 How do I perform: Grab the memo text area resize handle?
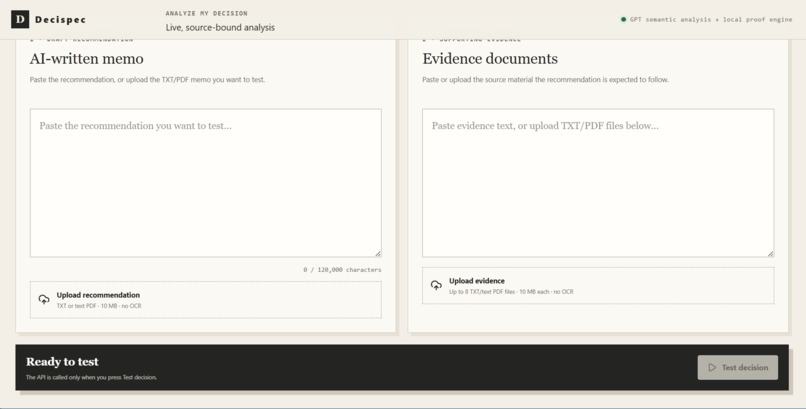(378, 253)
